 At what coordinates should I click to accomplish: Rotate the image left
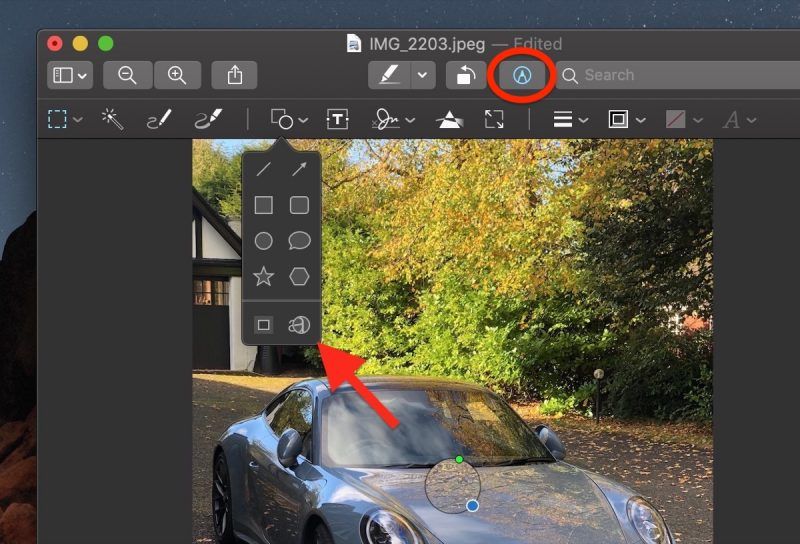pyautogui.click(x=466, y=75)
